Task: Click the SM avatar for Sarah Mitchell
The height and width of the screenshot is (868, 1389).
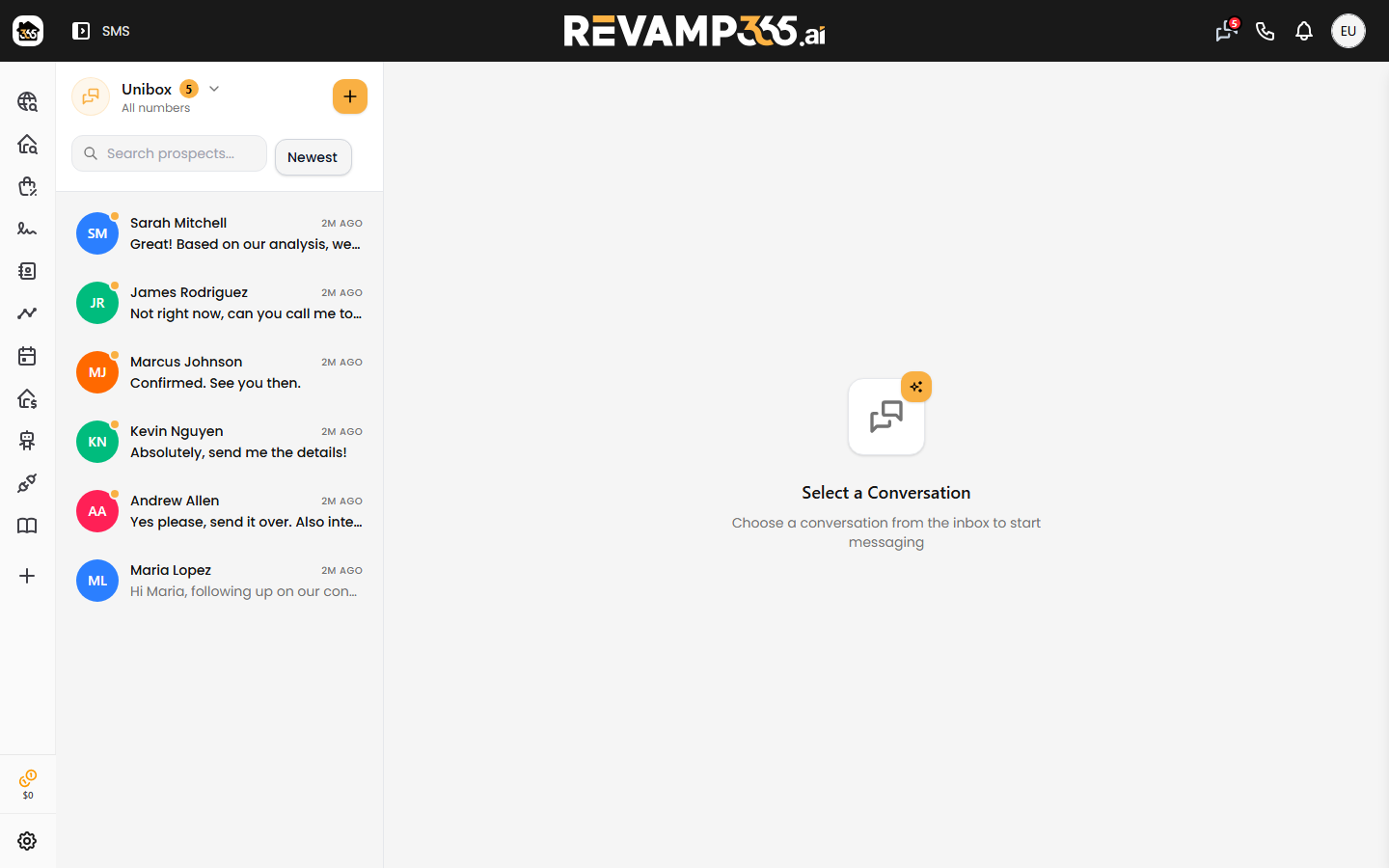Action: click(x=97, y=233)
